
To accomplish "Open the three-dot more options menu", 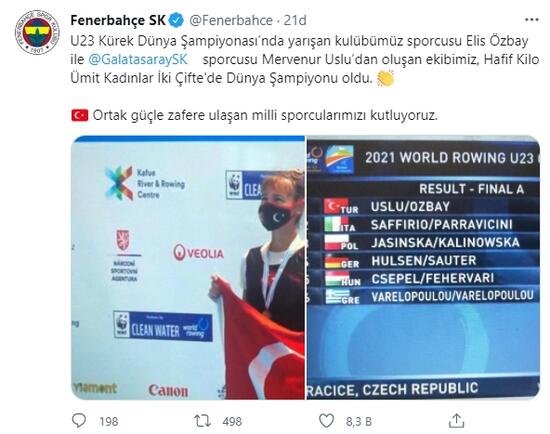I will point(532,20).
